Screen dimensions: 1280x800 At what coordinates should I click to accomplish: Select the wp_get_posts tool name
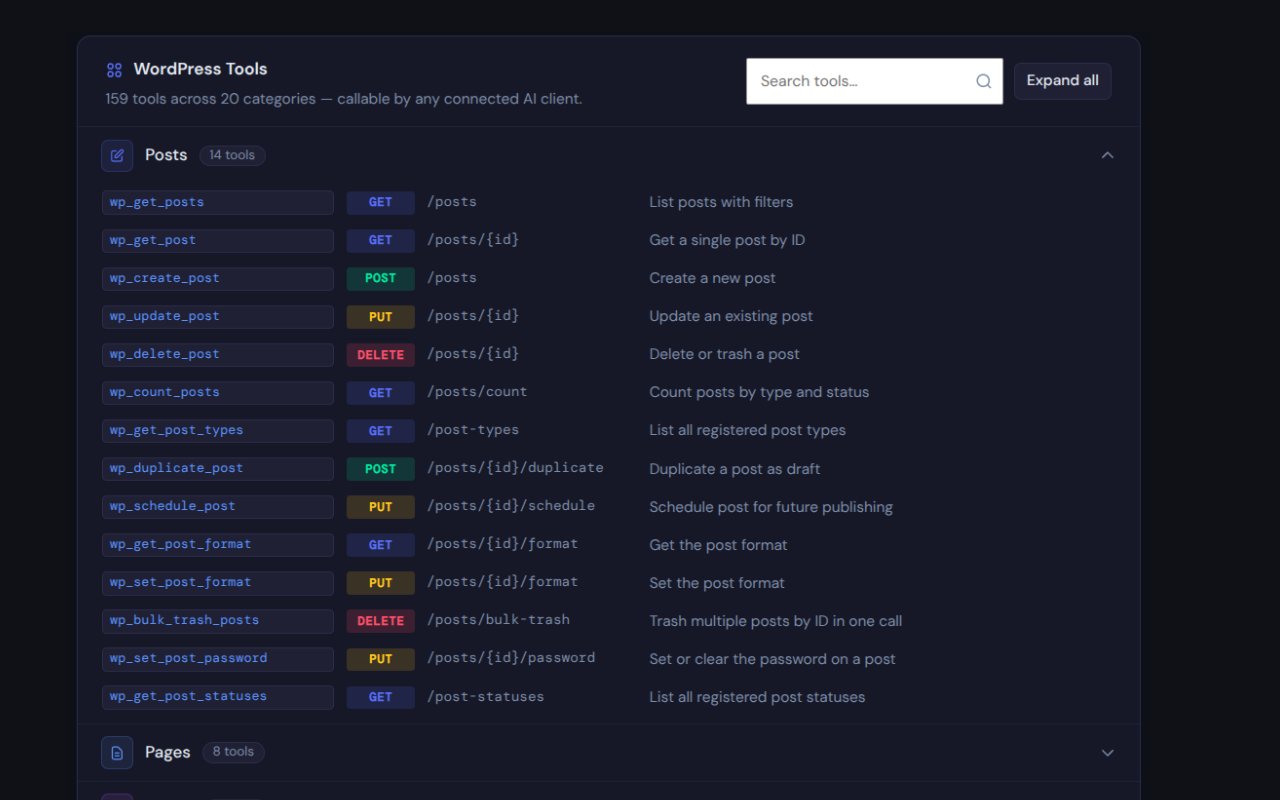pos(218,202)
